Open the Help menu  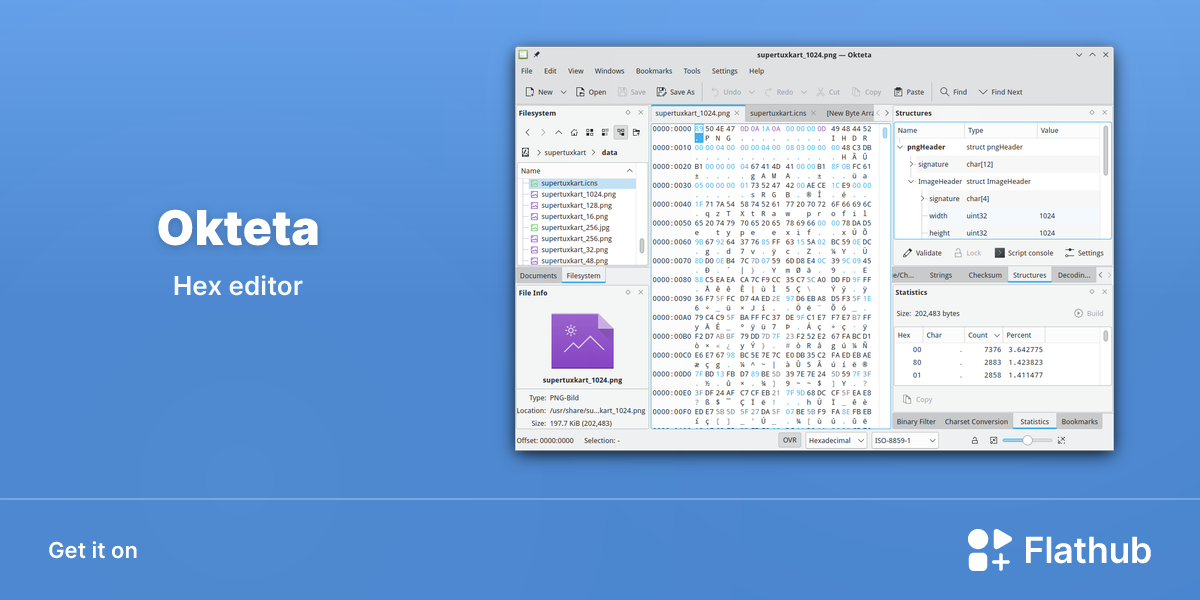[756, 71]
